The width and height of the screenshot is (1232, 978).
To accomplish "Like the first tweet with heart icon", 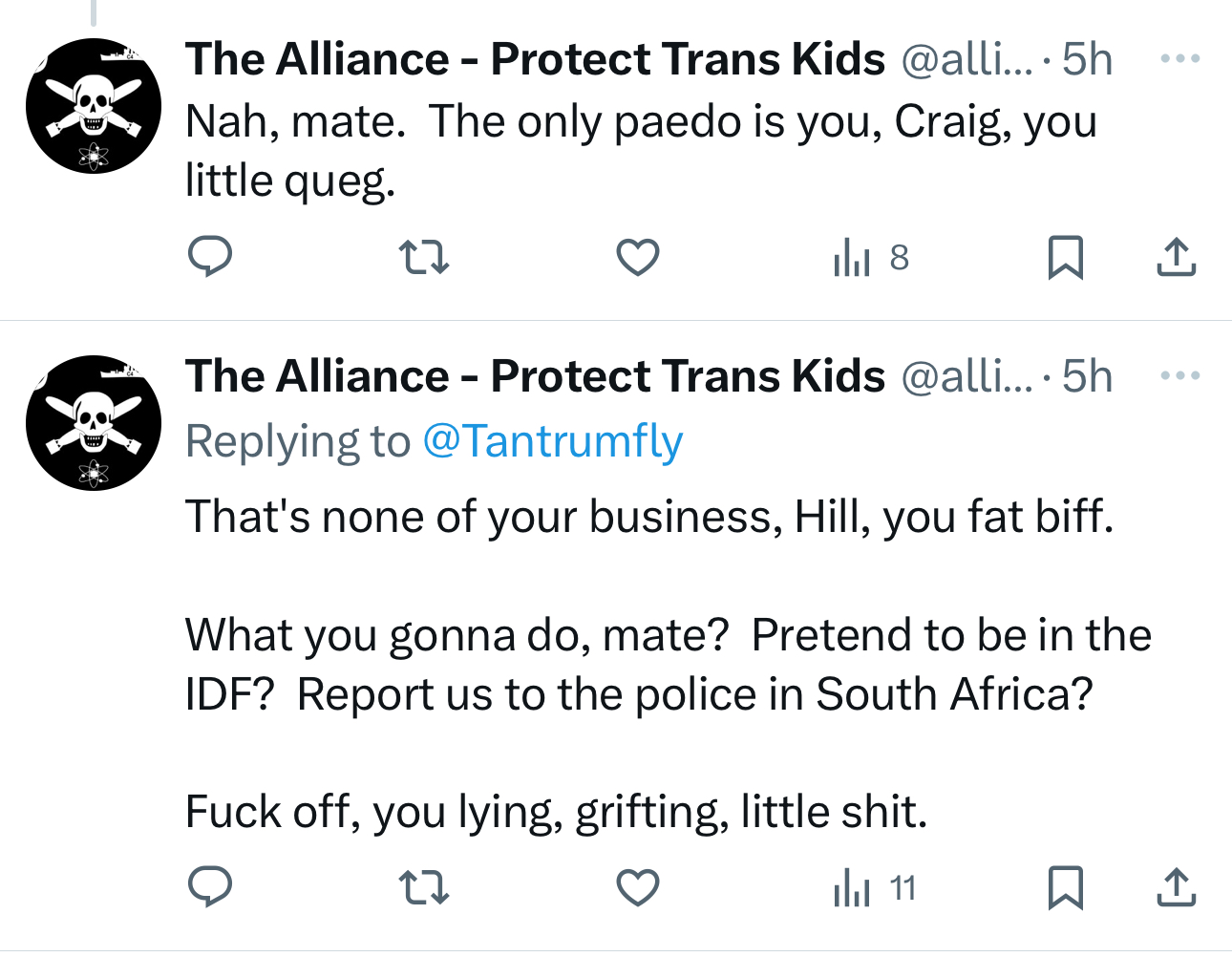I will 637,258.
